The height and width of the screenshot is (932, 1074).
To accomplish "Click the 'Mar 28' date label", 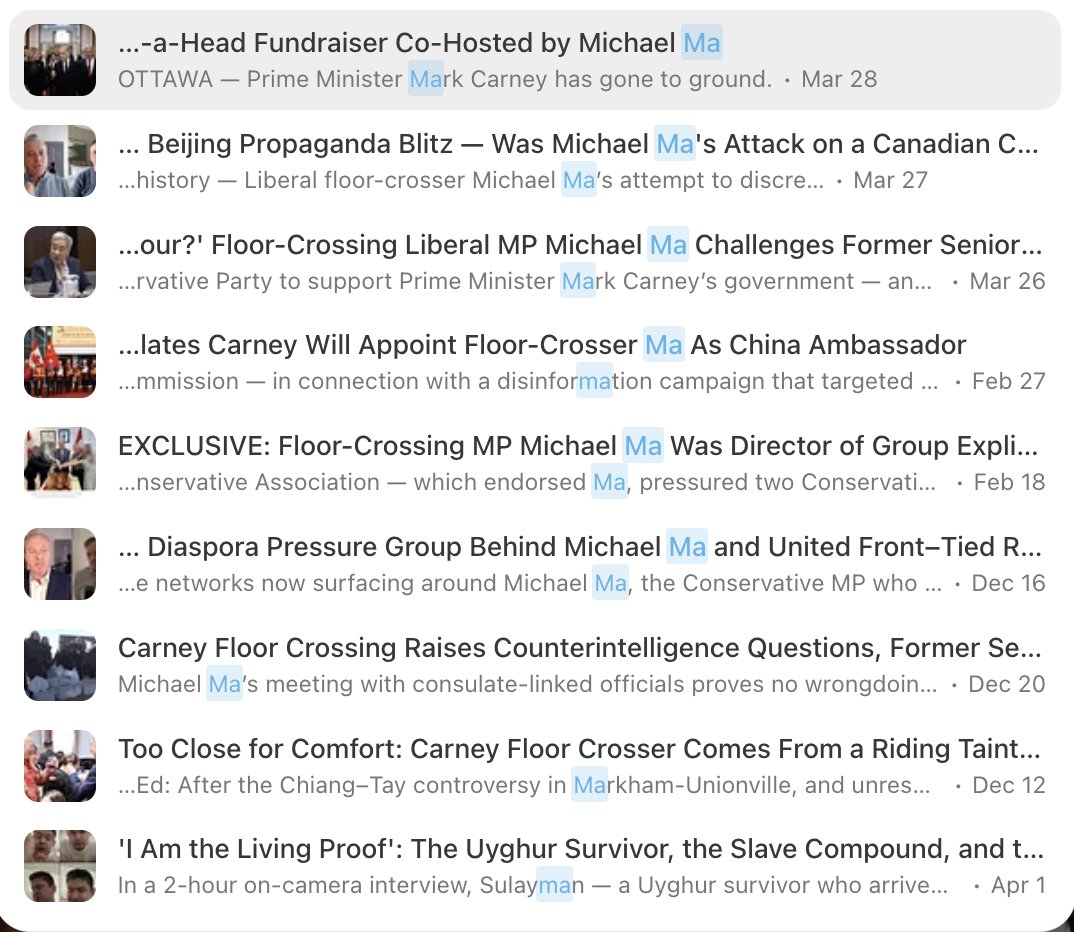I will 839,79.
